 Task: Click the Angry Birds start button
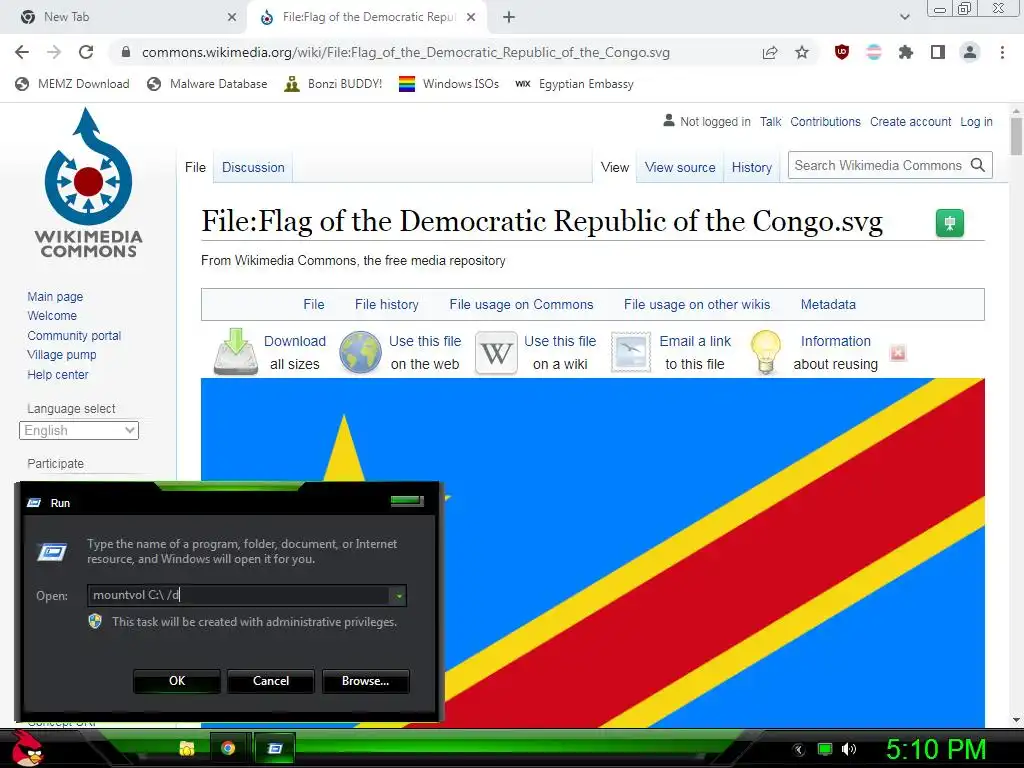click(28, 749)
